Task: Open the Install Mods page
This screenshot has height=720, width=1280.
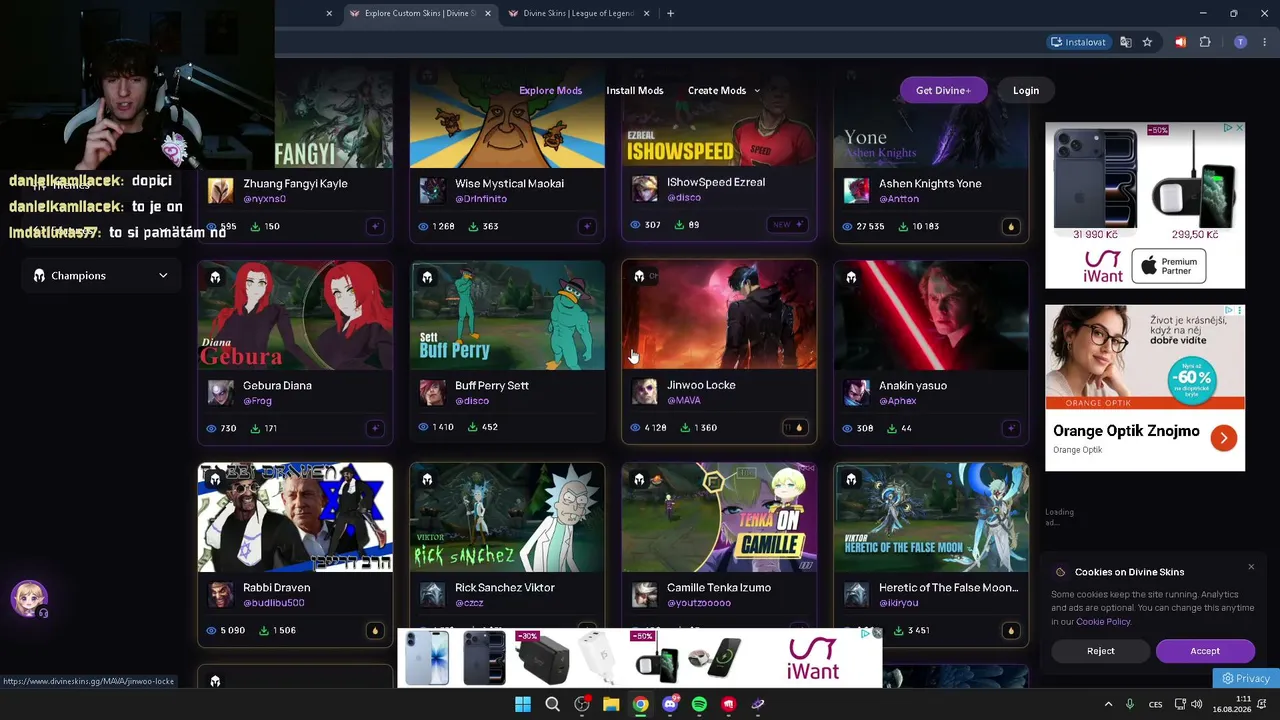Action: coord(635,90)
